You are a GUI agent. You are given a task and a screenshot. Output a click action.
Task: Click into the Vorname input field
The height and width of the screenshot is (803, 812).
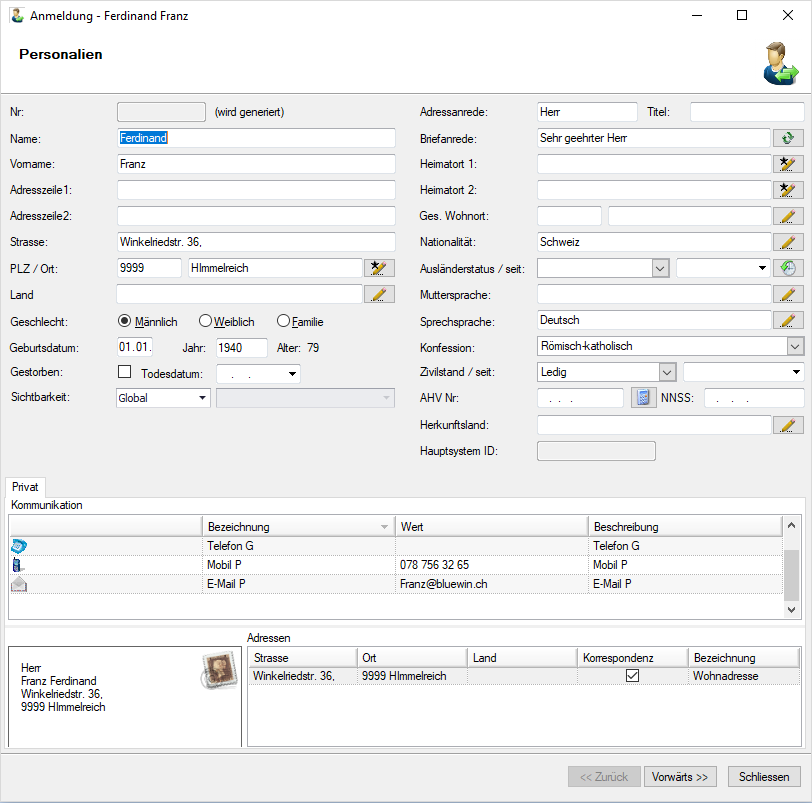pyautogui.click(x=256, y=164)
